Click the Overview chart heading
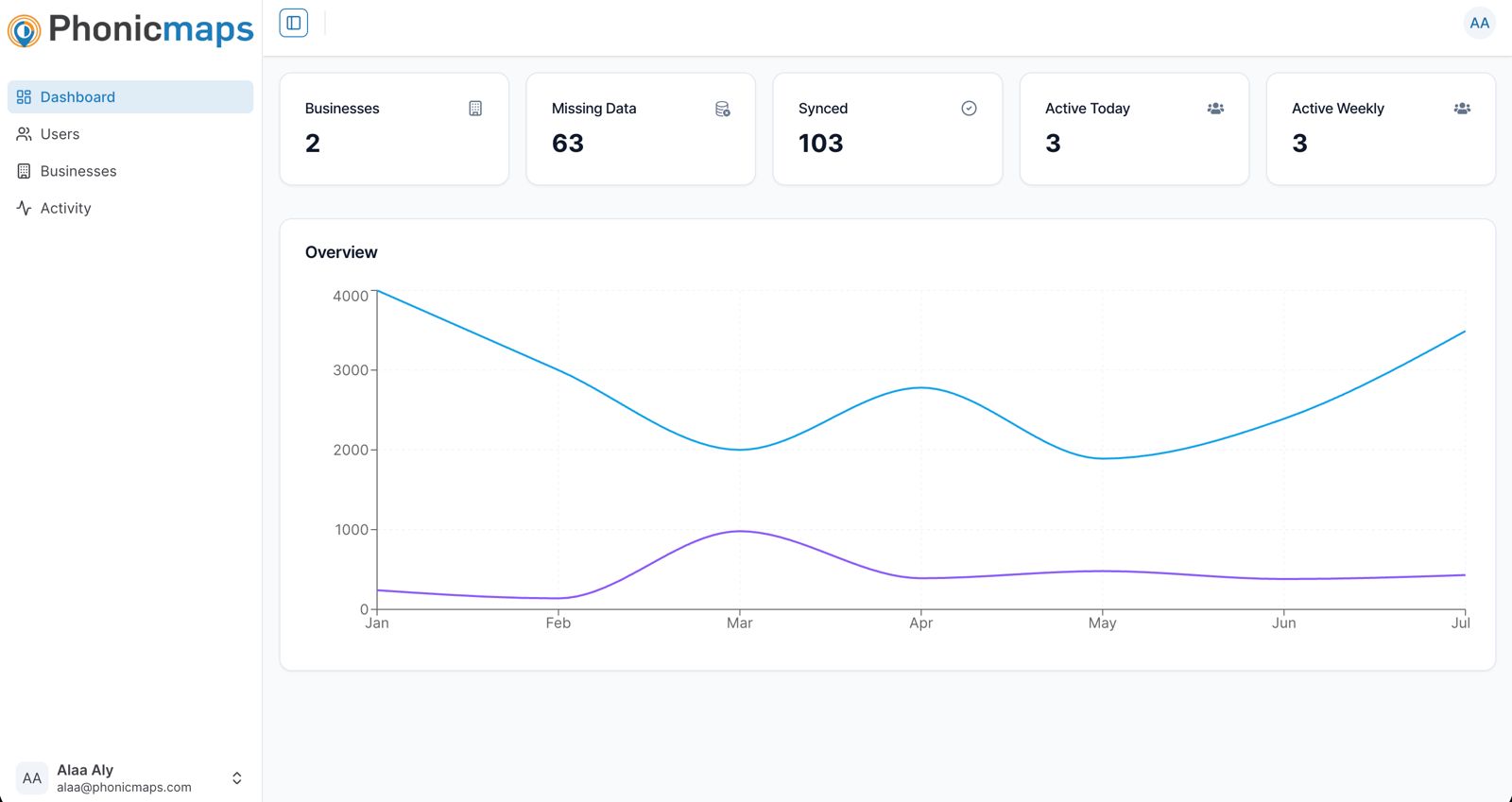Viewport: 1512px width, 802px height. 341,252
